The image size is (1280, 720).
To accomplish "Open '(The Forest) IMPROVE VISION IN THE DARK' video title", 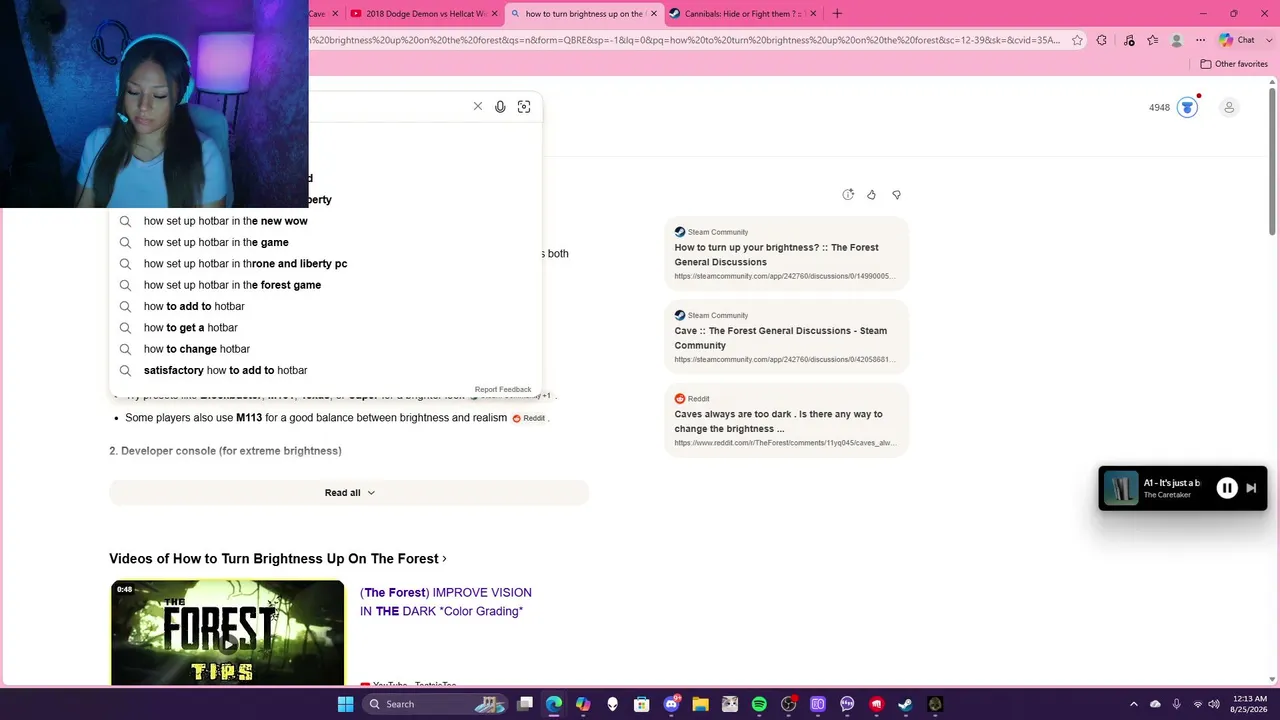I will [x=446, y=602].
